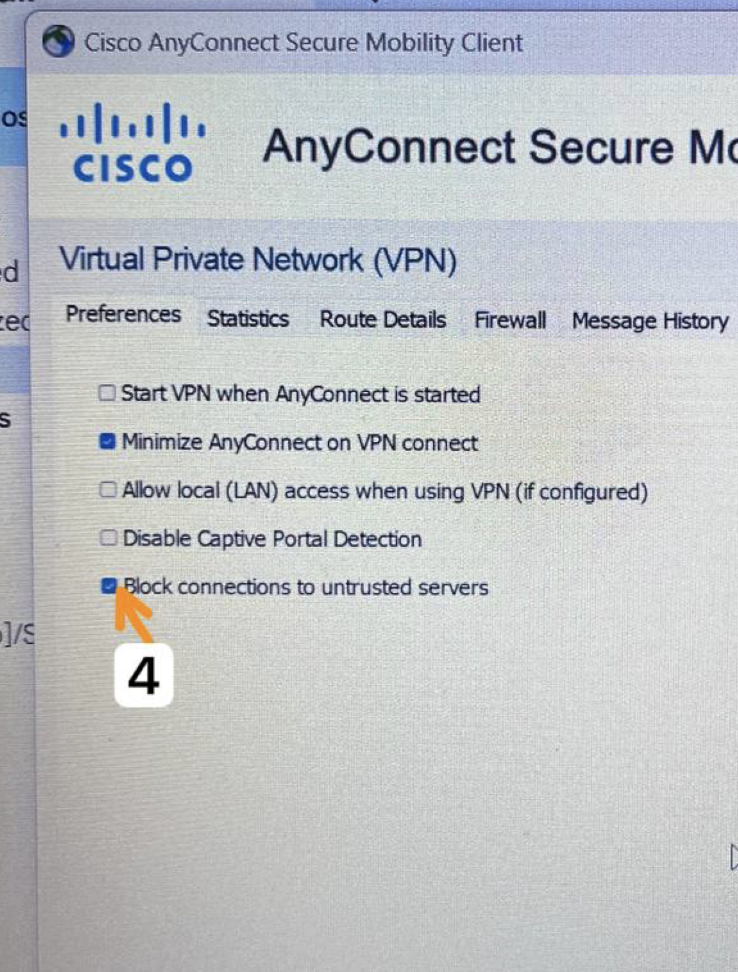Show the Message History tab
Screen dimensions: 738x972
point(650,321)
